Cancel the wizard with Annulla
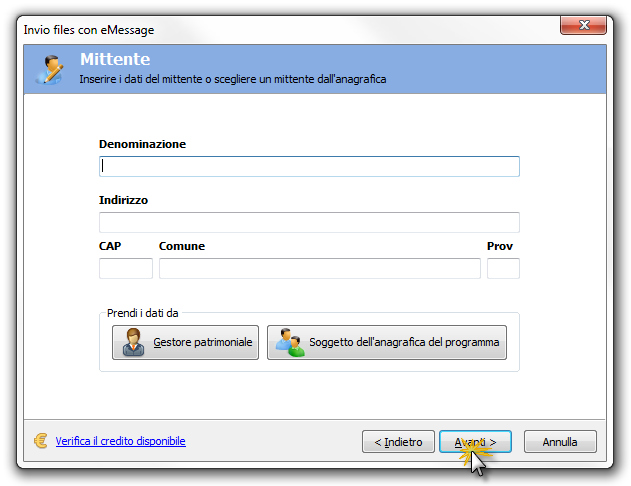Image resolution: width=631 pixels, height=486 pixels. pyautogui.click(x=560, y=442)
